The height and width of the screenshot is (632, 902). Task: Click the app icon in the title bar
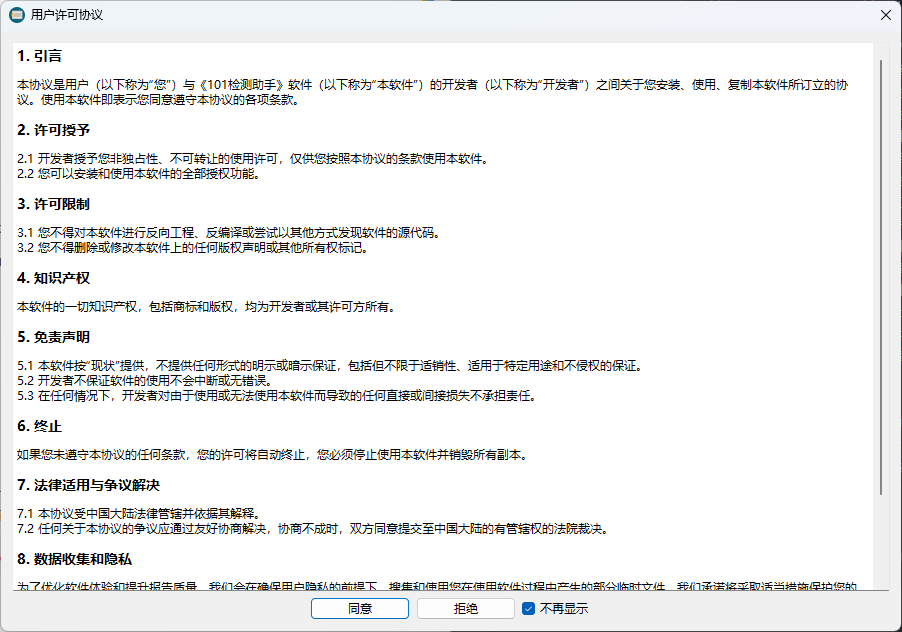(x=17, y=15)
